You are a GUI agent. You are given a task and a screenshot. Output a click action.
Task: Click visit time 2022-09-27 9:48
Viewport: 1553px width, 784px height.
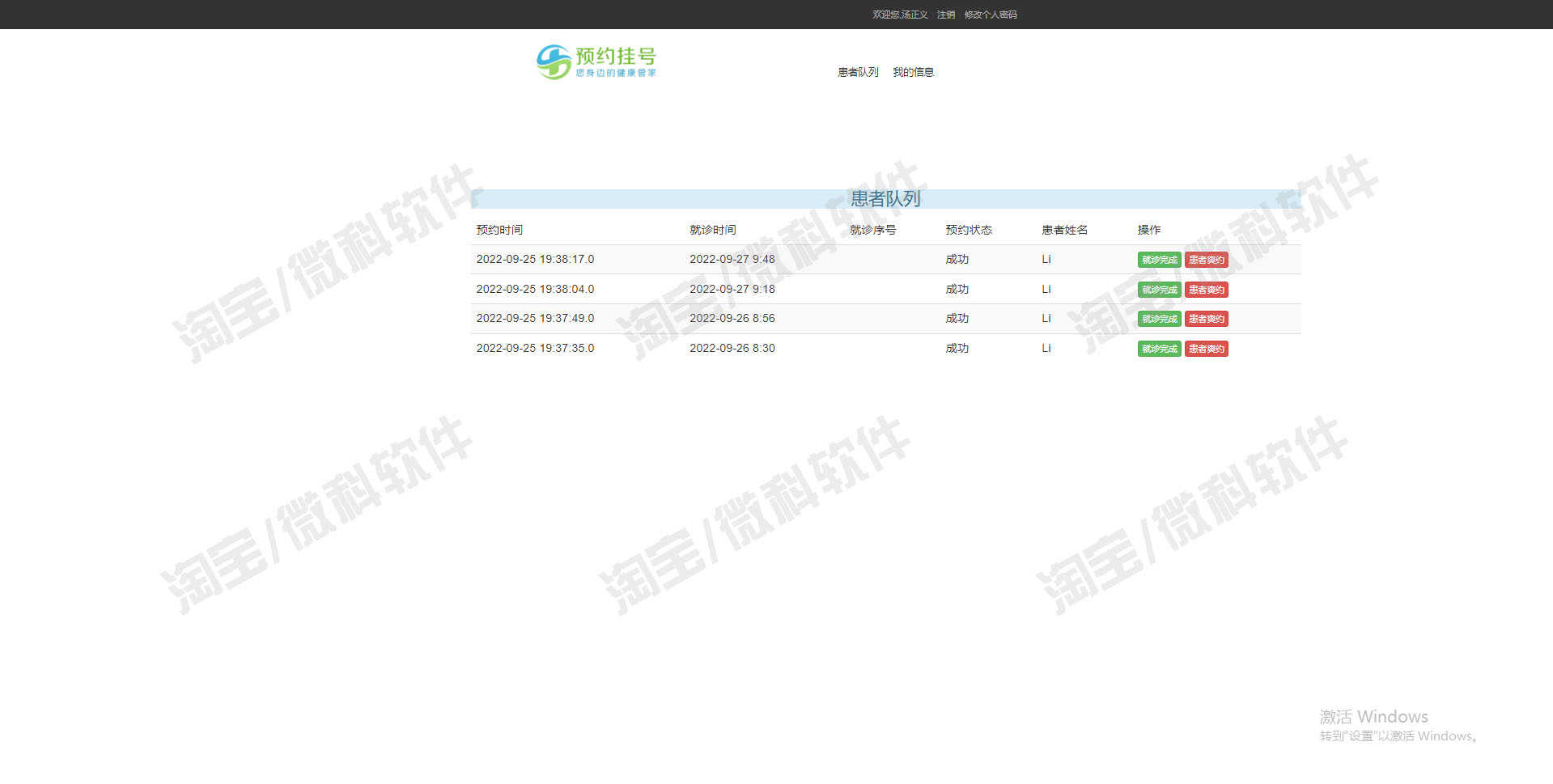[x=732, y=259]
